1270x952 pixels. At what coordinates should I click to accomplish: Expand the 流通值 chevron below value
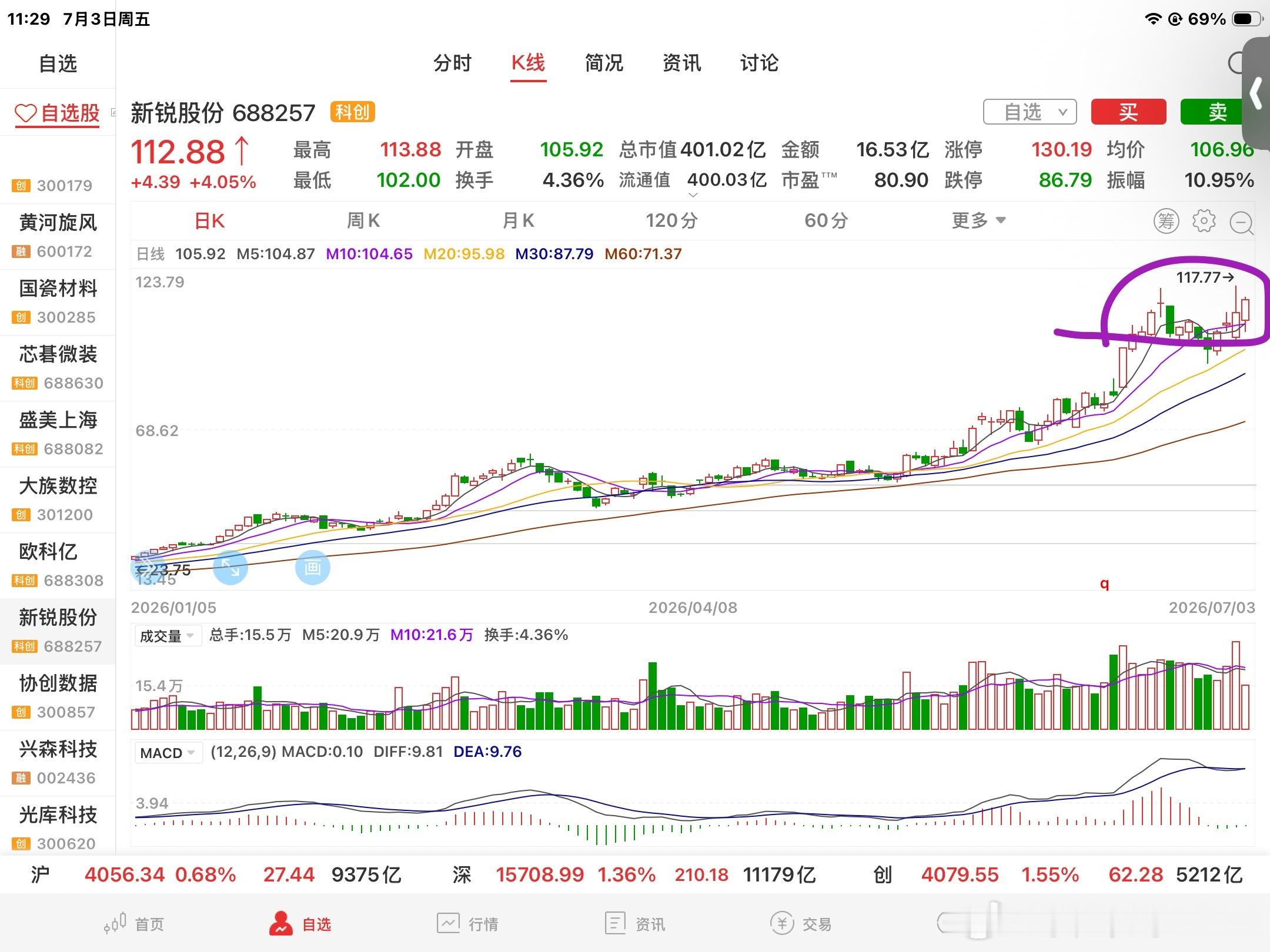[693, 195]
